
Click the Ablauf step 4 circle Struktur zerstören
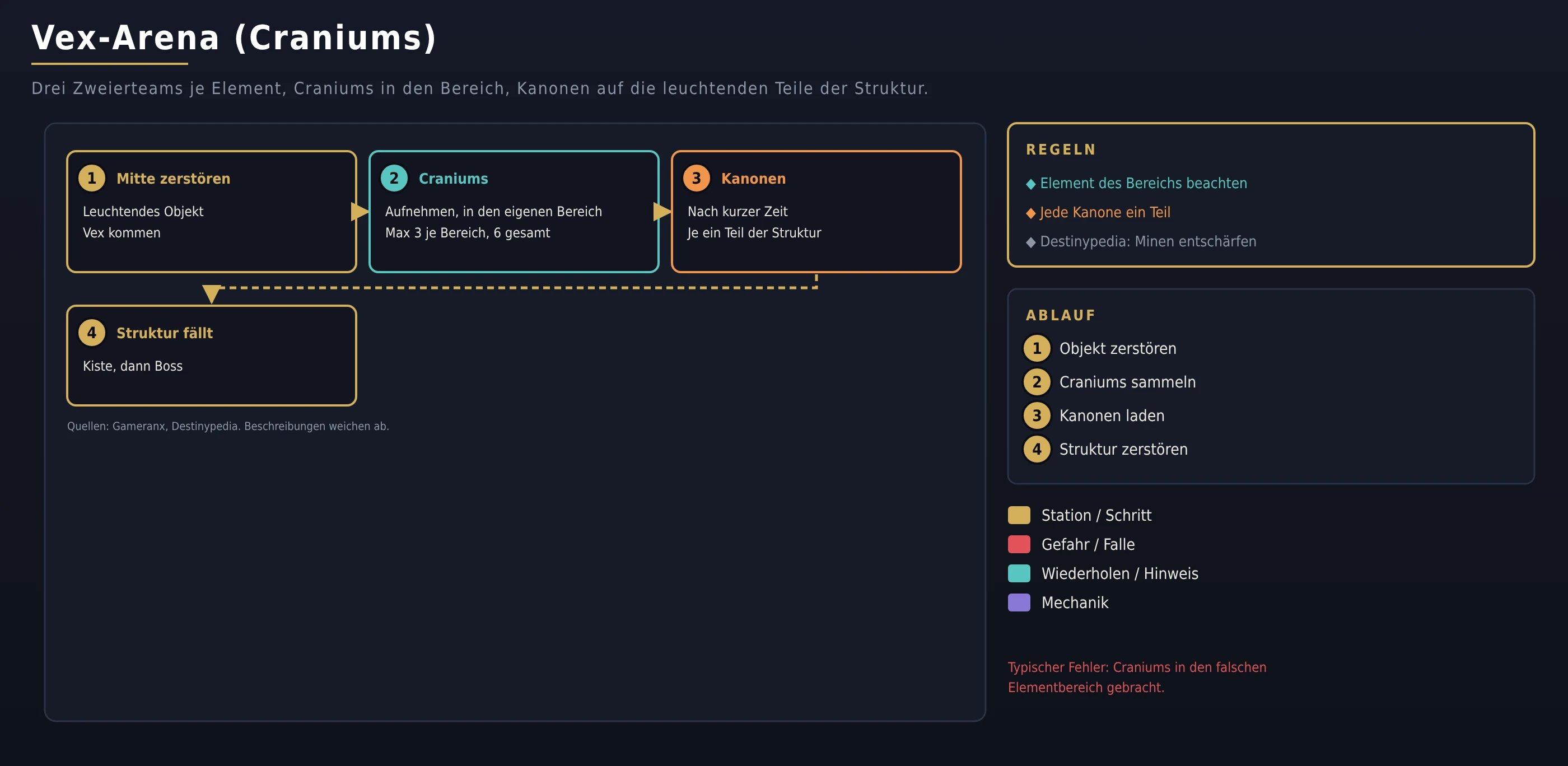point(1037,449)
